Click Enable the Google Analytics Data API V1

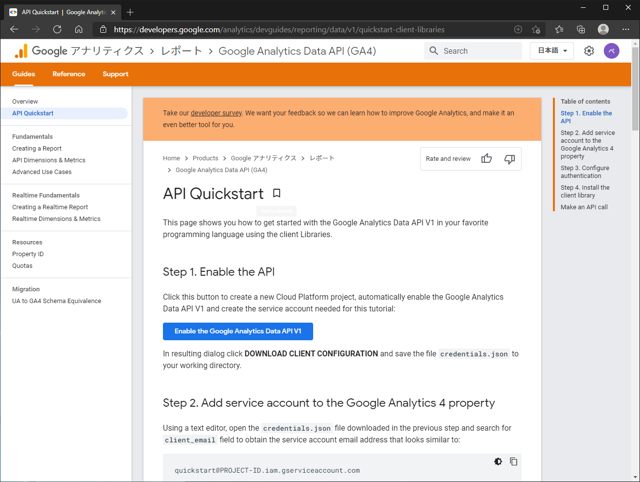[x=238, y=331]
